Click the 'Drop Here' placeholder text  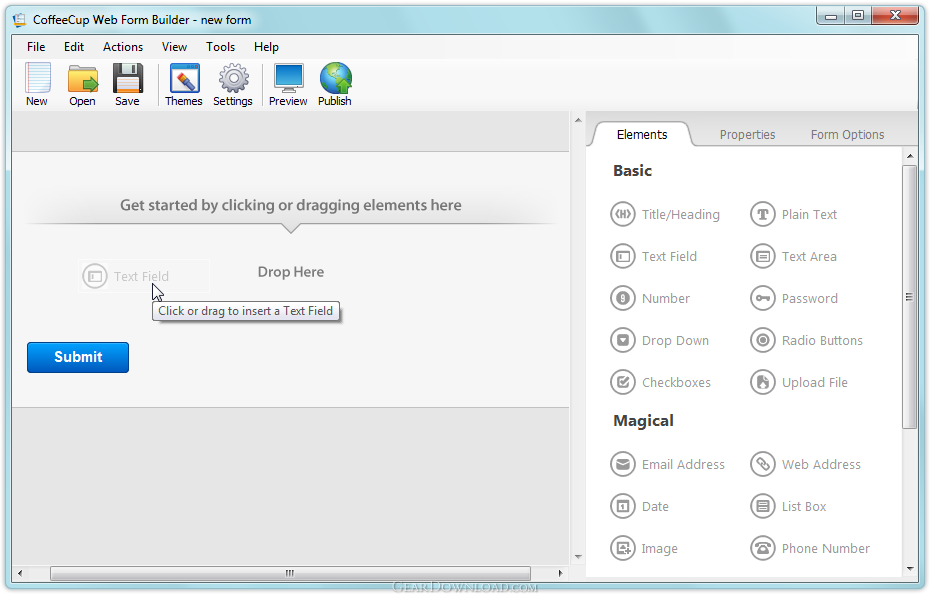point(291,272)
